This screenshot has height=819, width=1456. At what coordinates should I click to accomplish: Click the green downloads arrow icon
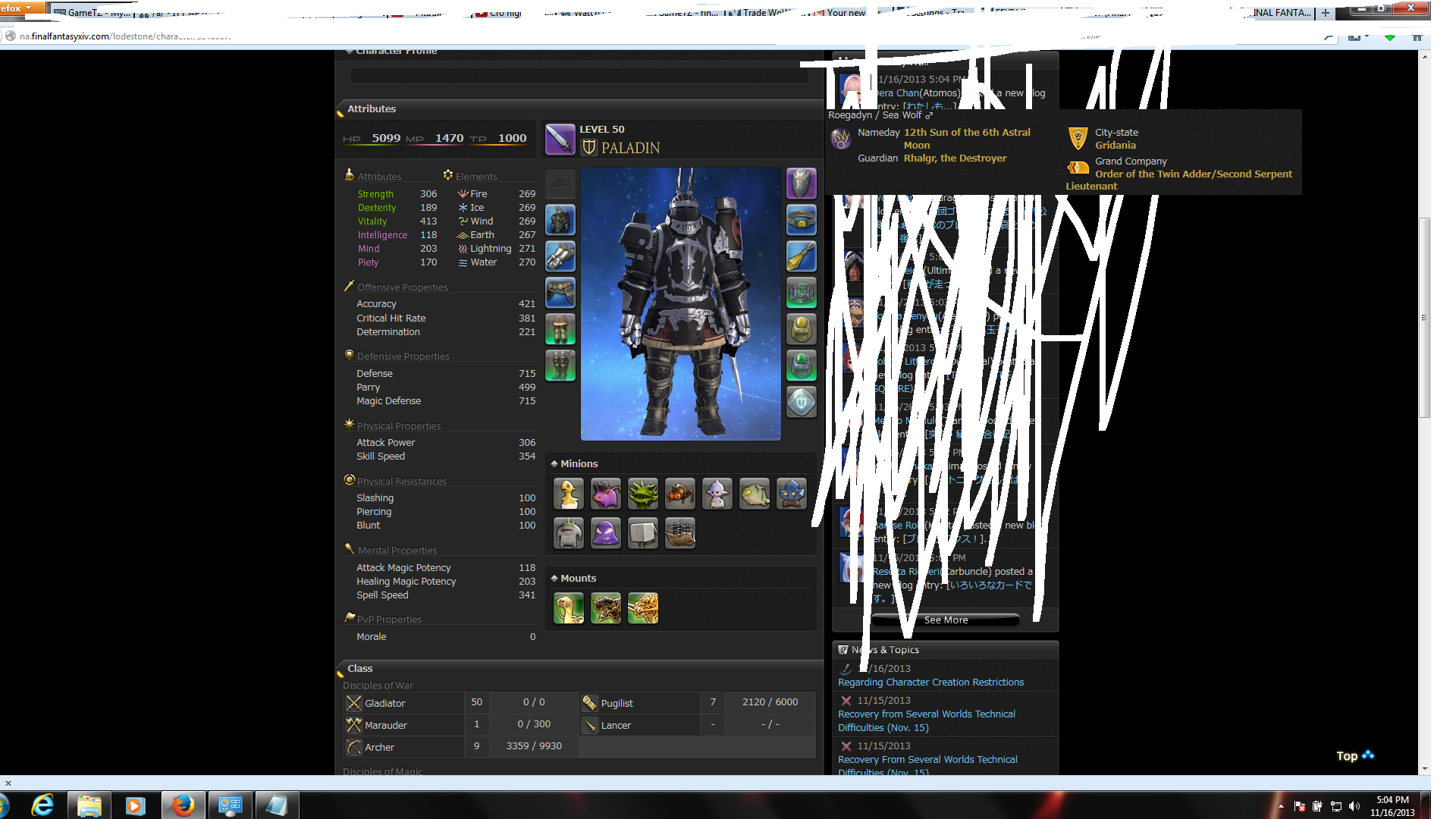1390,36
